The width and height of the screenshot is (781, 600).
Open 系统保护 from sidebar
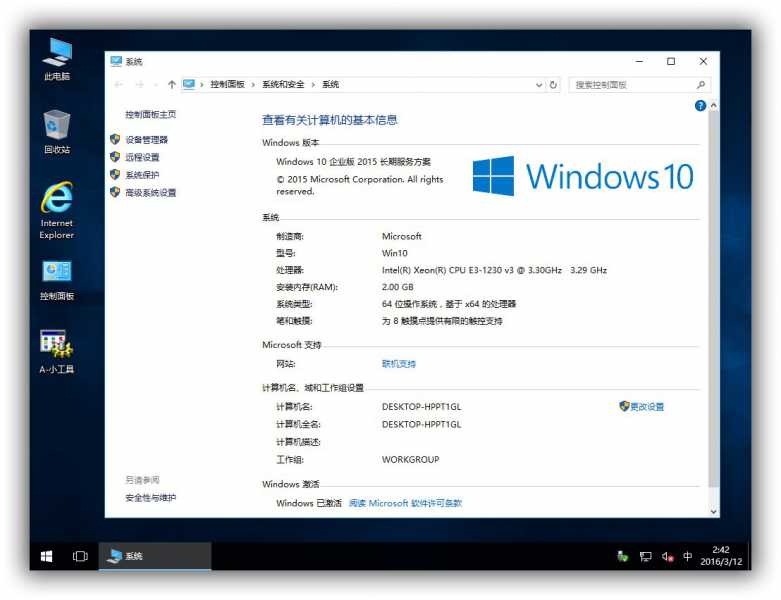click(142, 175)
